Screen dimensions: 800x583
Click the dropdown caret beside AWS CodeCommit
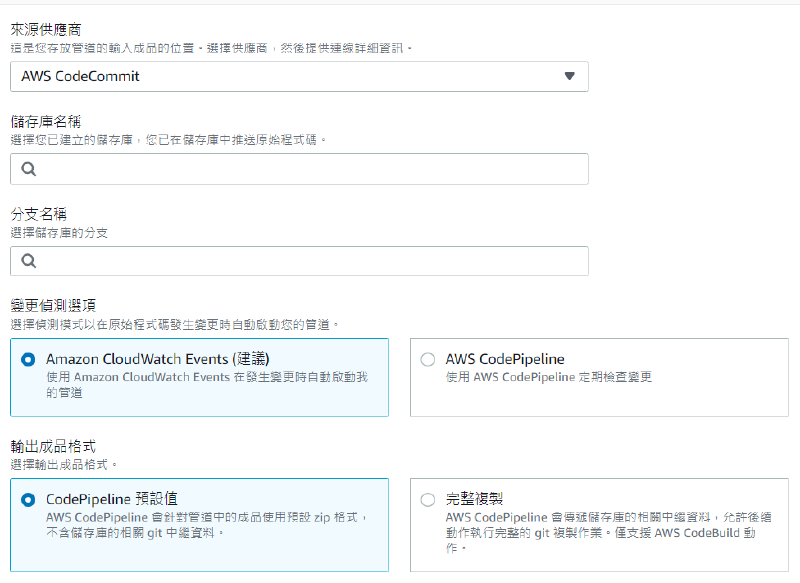(572, 76)
